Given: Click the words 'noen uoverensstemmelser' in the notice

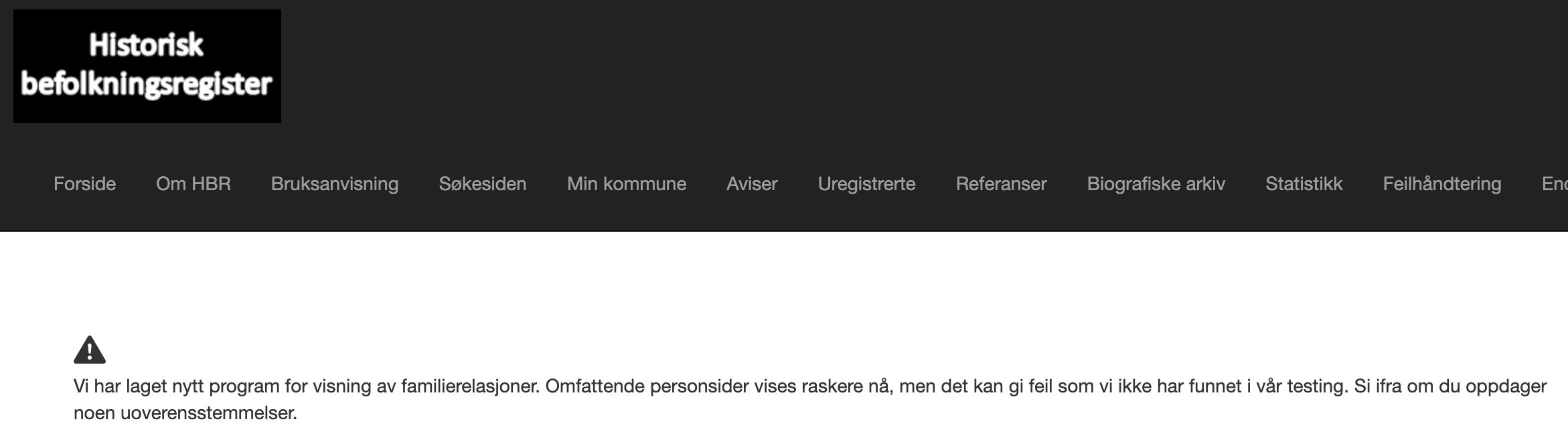Looking at the screenshot, I should click(185, 413).
